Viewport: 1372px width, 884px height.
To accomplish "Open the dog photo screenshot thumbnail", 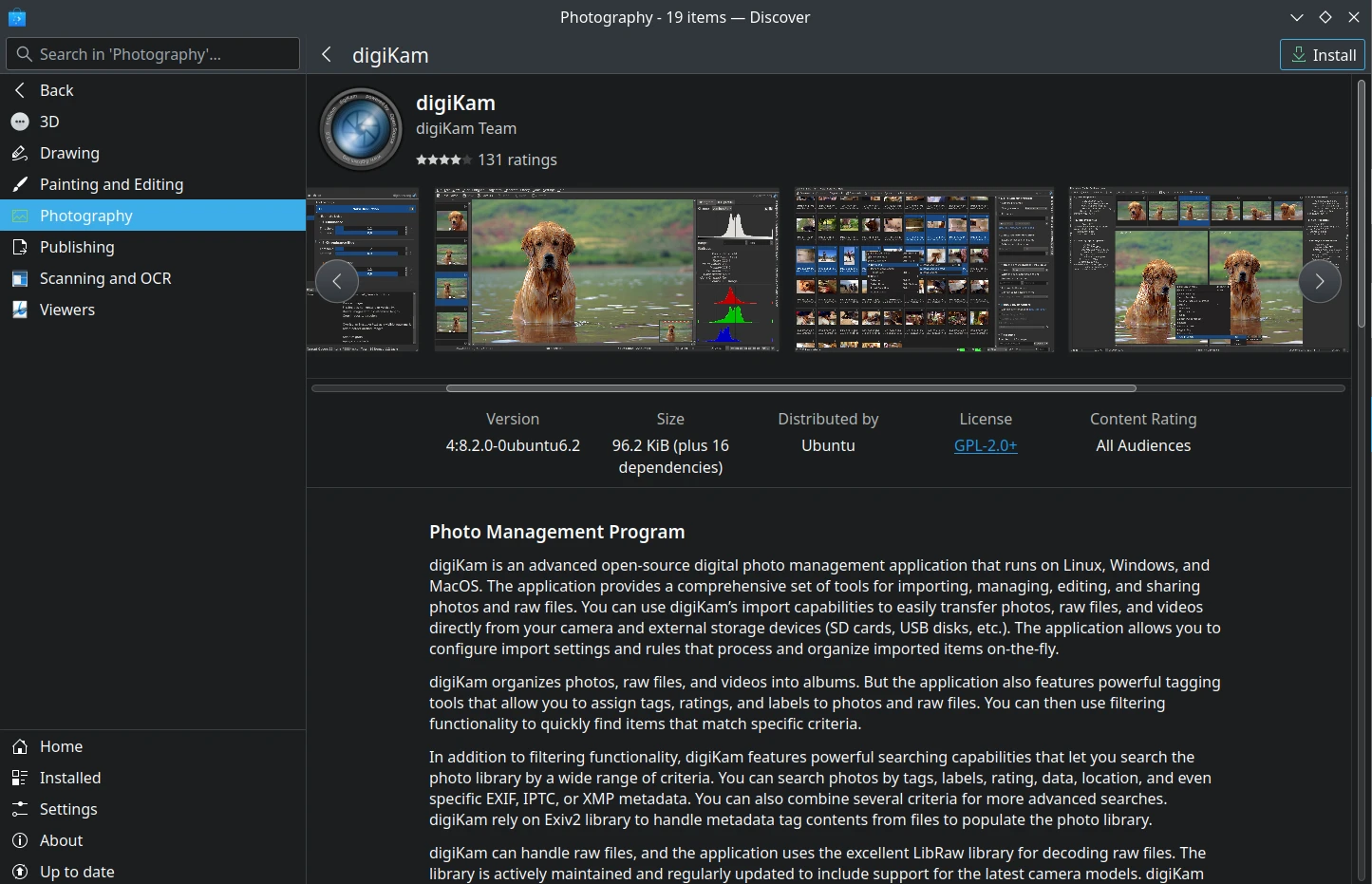I will coord(606,270).
